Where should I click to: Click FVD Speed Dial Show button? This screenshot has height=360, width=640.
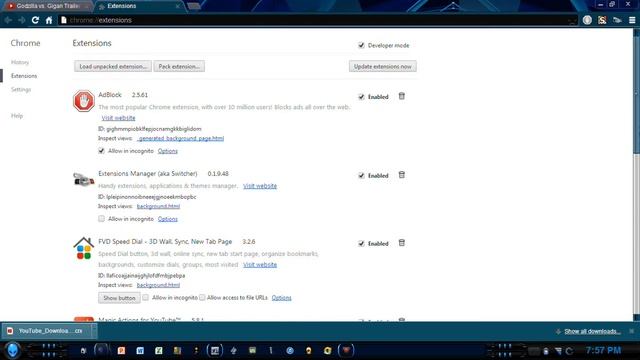pos(119,298)
